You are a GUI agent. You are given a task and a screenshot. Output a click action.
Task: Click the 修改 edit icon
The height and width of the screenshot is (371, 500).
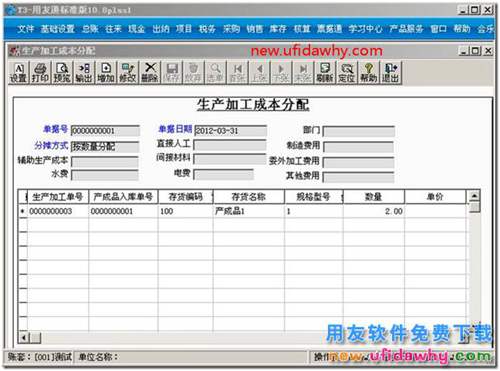click(x=128, y=72)
